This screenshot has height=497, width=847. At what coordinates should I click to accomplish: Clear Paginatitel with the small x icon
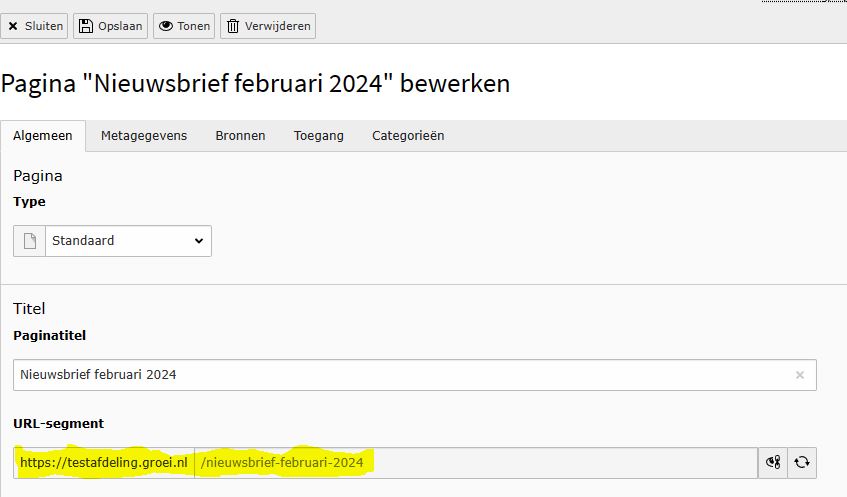click(800, 375)
